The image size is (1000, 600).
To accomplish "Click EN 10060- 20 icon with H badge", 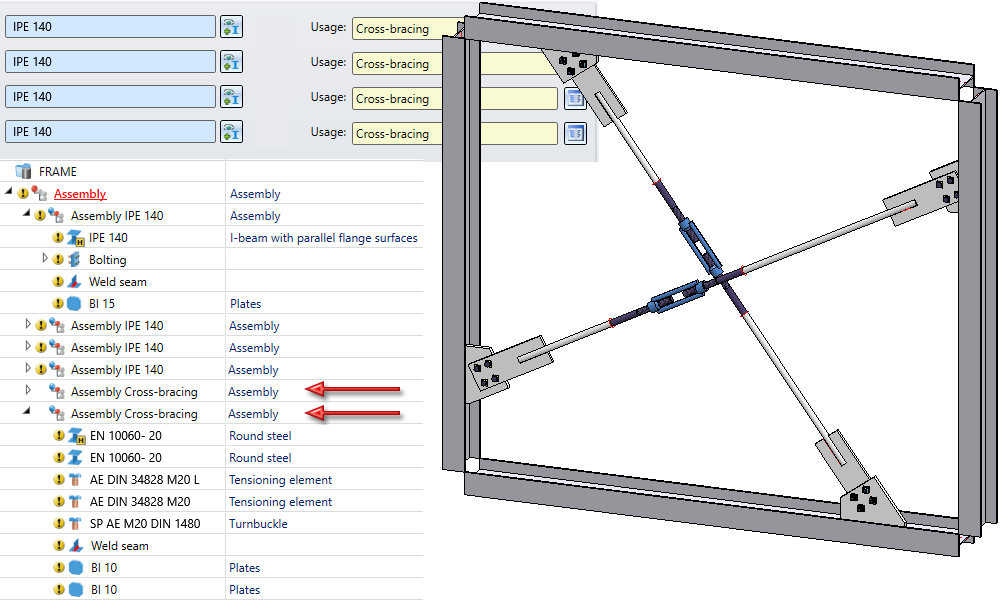I will click(x=76, y=436).
